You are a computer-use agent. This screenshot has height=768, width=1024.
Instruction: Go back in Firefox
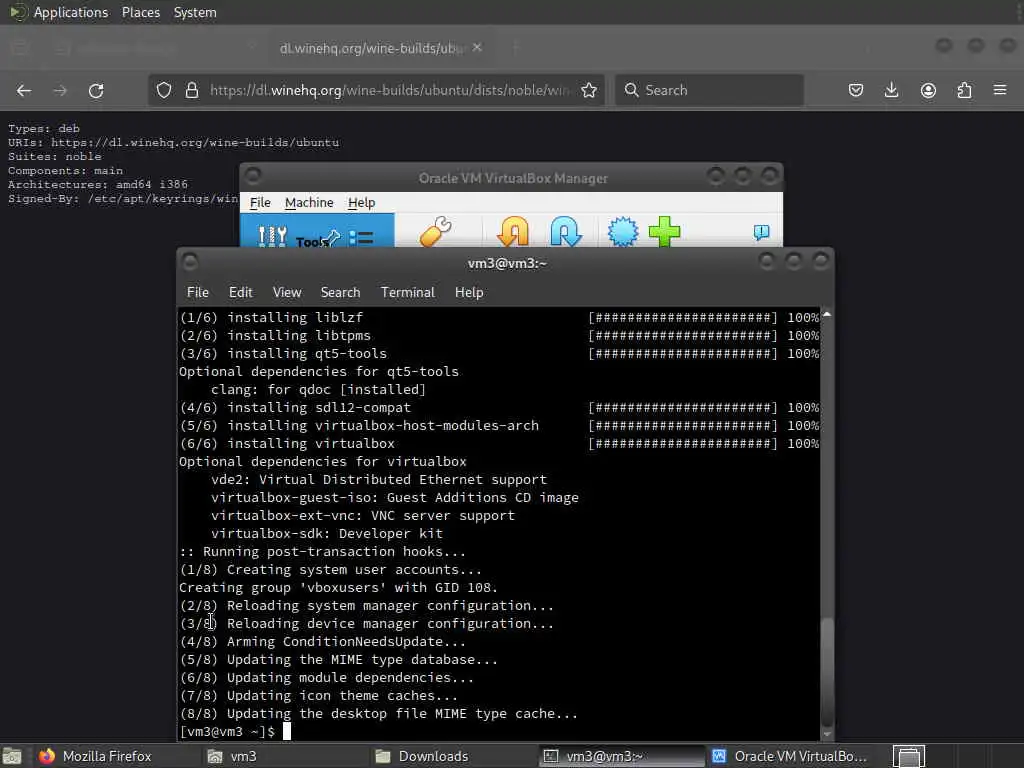(24, 90)
